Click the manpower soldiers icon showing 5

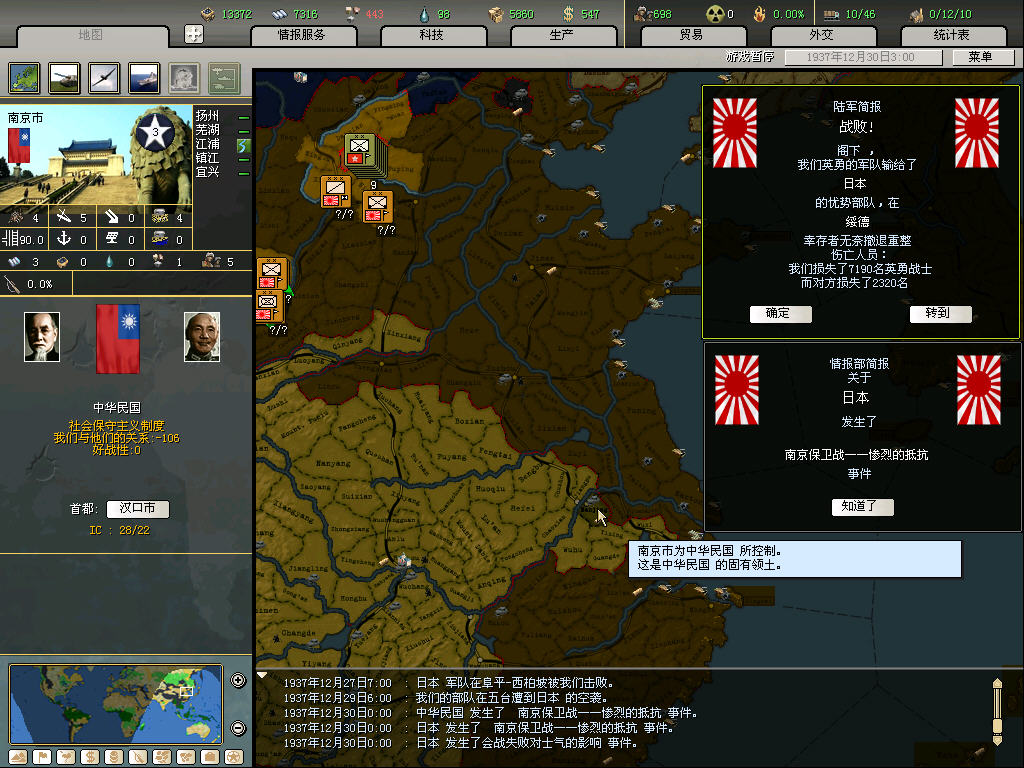click(211, 261)
